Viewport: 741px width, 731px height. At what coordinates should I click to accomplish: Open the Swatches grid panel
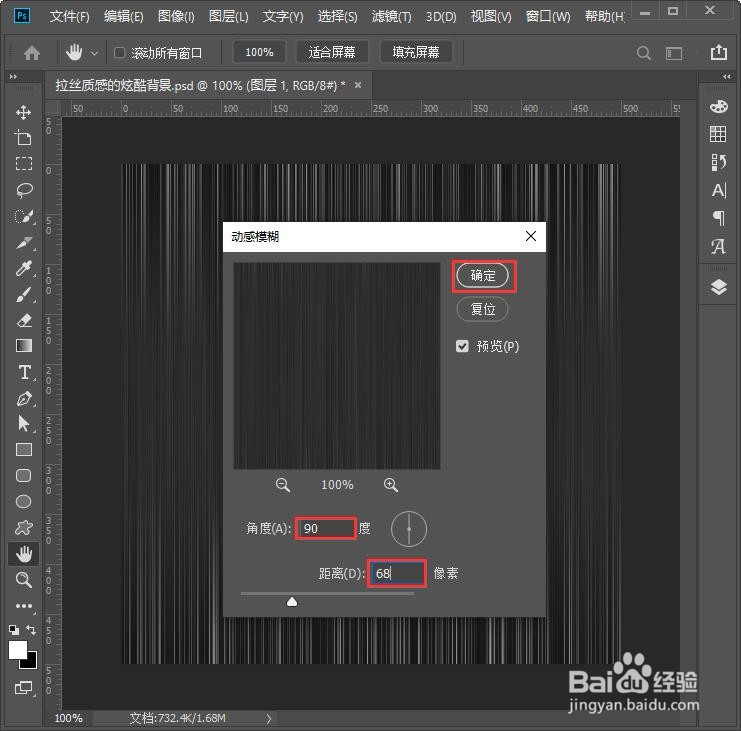(718, 134)
